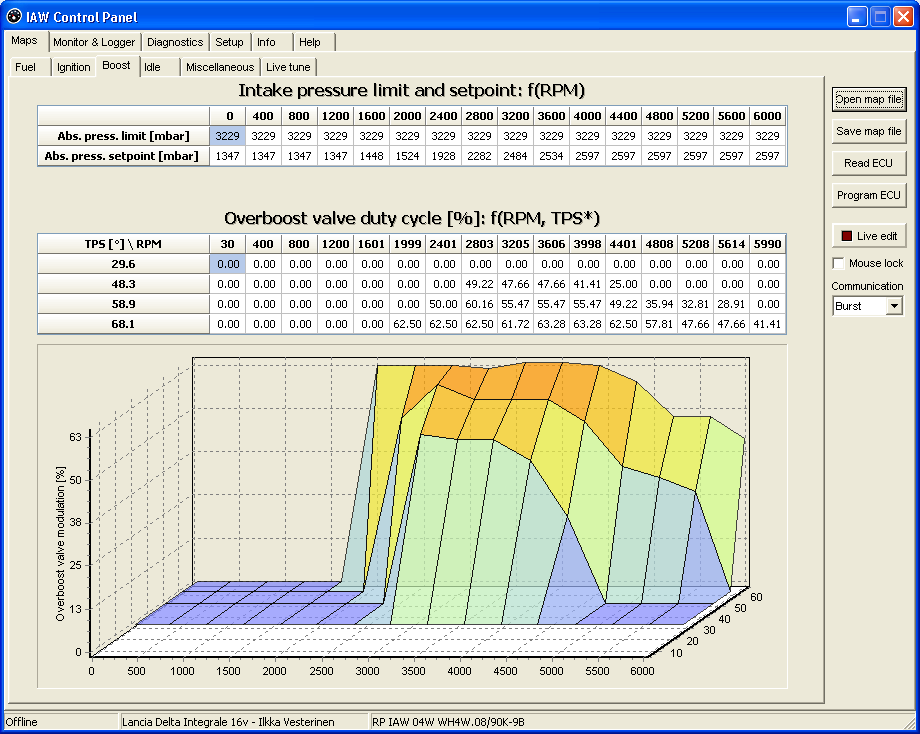Select duty cycle cell at TPS 29.6, RPM 30
The width and height of the screenshot is (920, 734).
[x=227, y=264]
